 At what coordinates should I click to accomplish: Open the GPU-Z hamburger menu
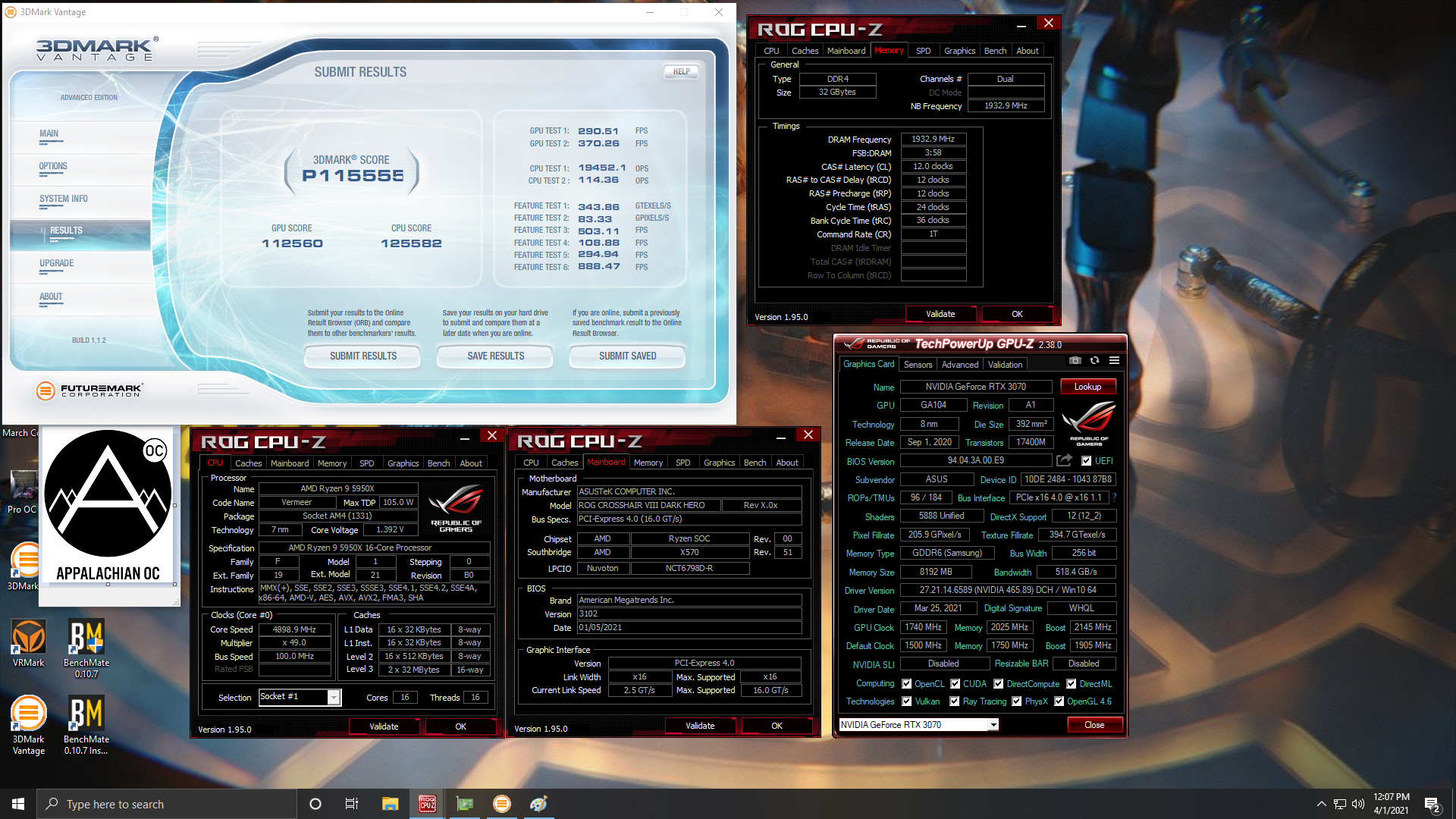1114,361
